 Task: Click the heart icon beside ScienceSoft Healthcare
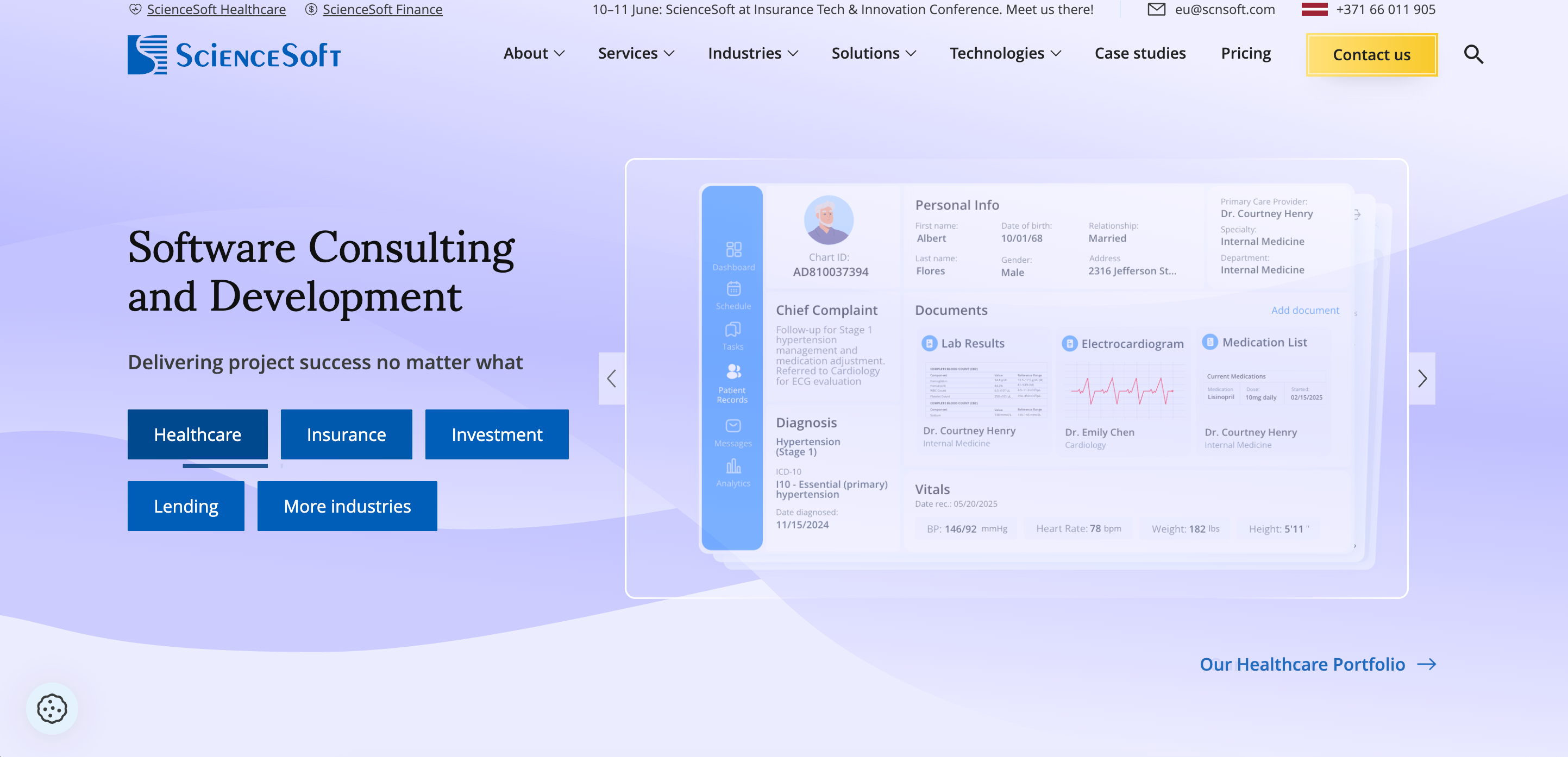pos(135,9)
